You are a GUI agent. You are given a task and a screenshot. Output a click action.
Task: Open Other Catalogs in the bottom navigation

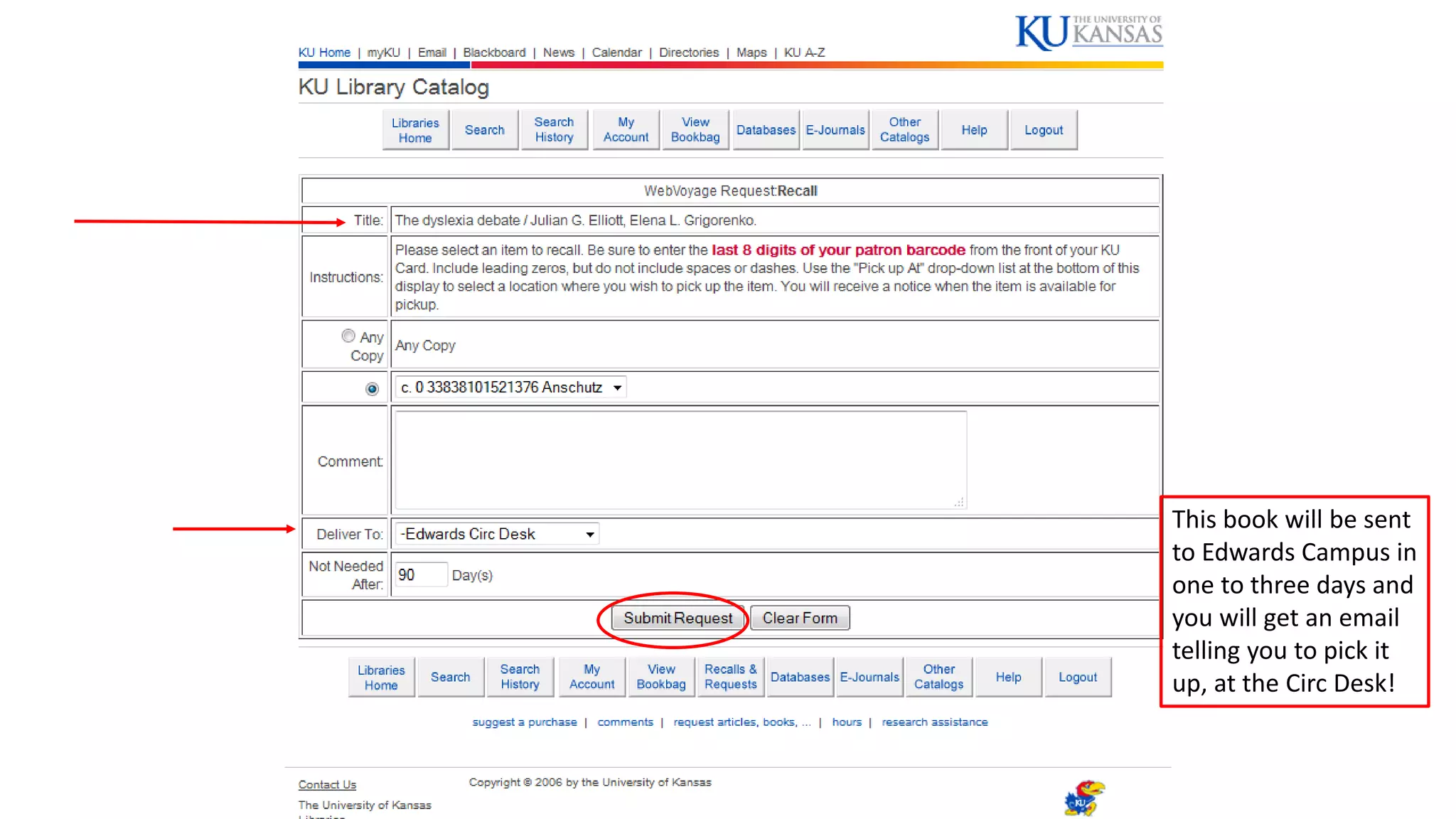938,678
